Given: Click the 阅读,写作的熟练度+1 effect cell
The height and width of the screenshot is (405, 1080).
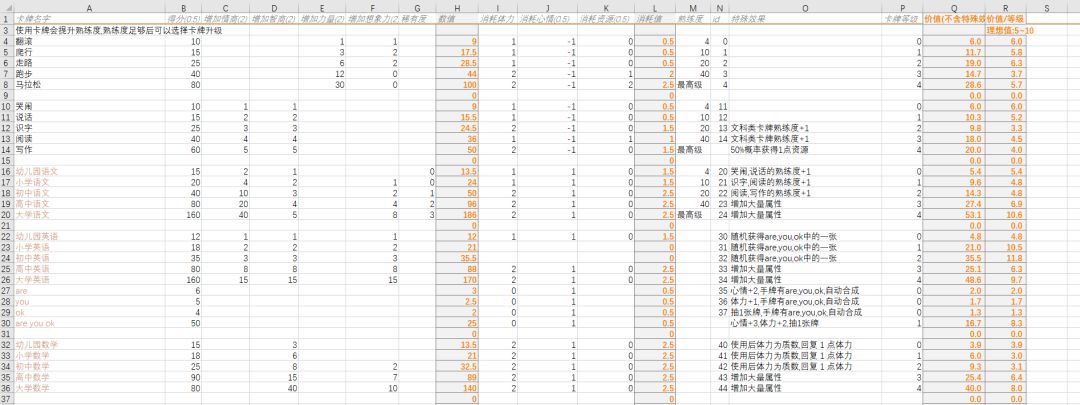Looking at the screenshot, I should (x=805, y=193).
